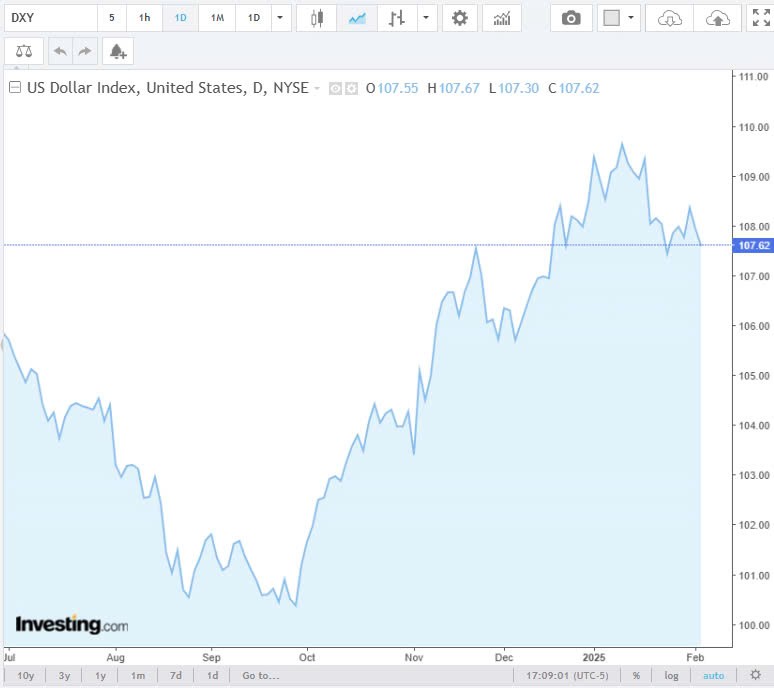This screenshot has width=774, height=688.
Task: Toggle percentage scale in the bottom bar
Action: (x=636, y=675)
